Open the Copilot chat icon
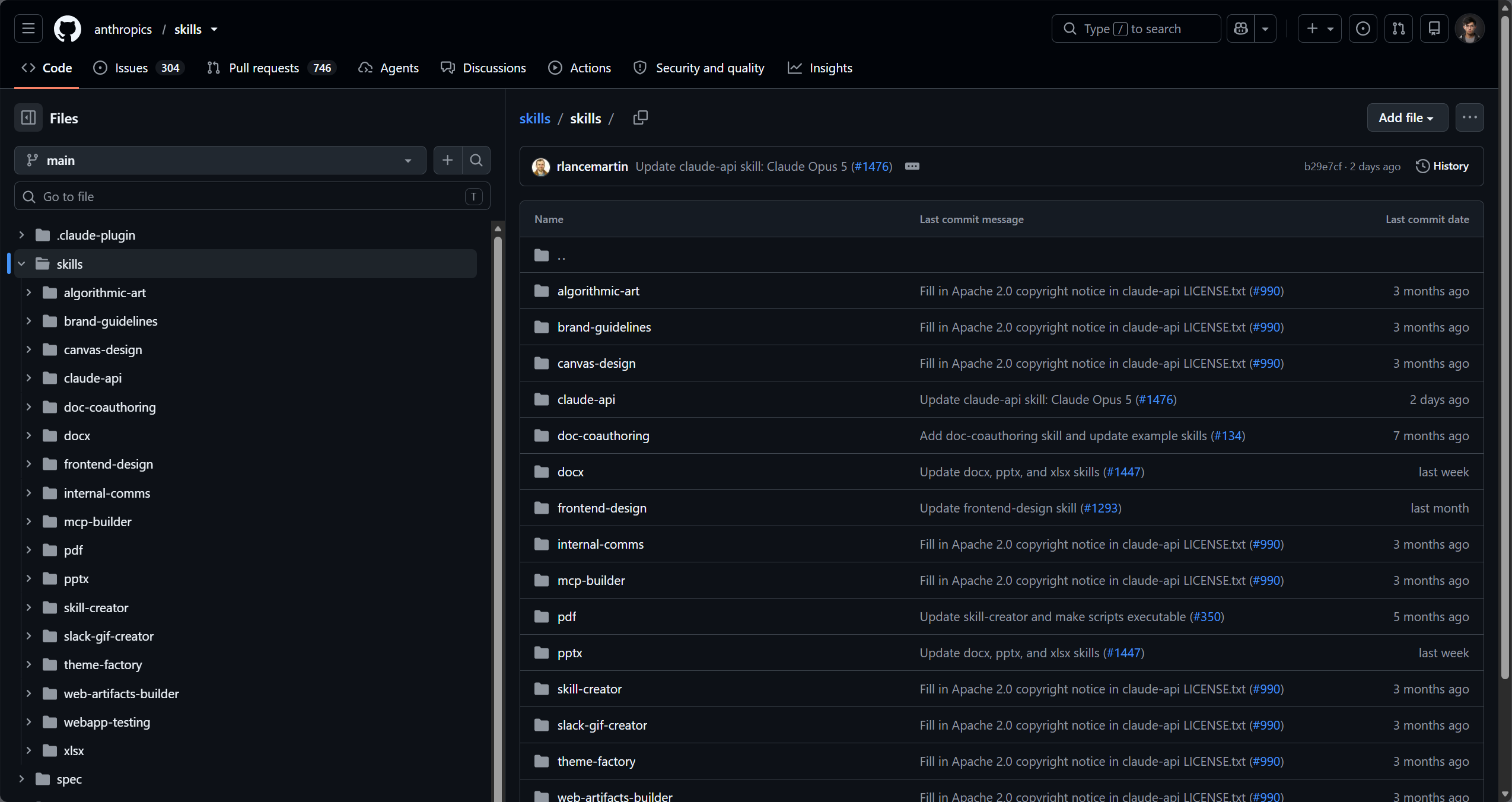1512x802 pixels. coord(1240,28)
